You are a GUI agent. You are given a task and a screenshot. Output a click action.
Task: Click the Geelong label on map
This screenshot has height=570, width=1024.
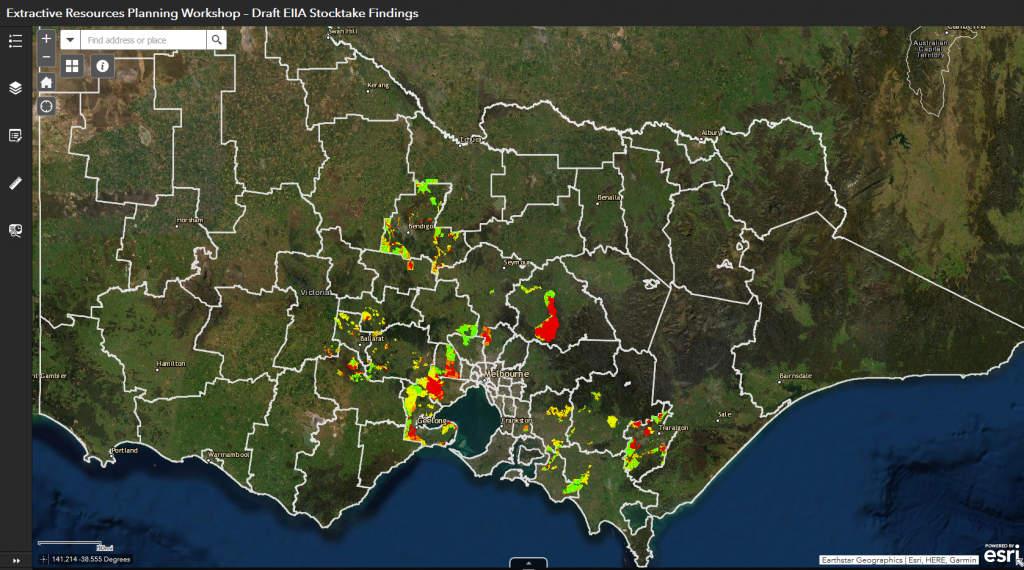pos(432,421)
